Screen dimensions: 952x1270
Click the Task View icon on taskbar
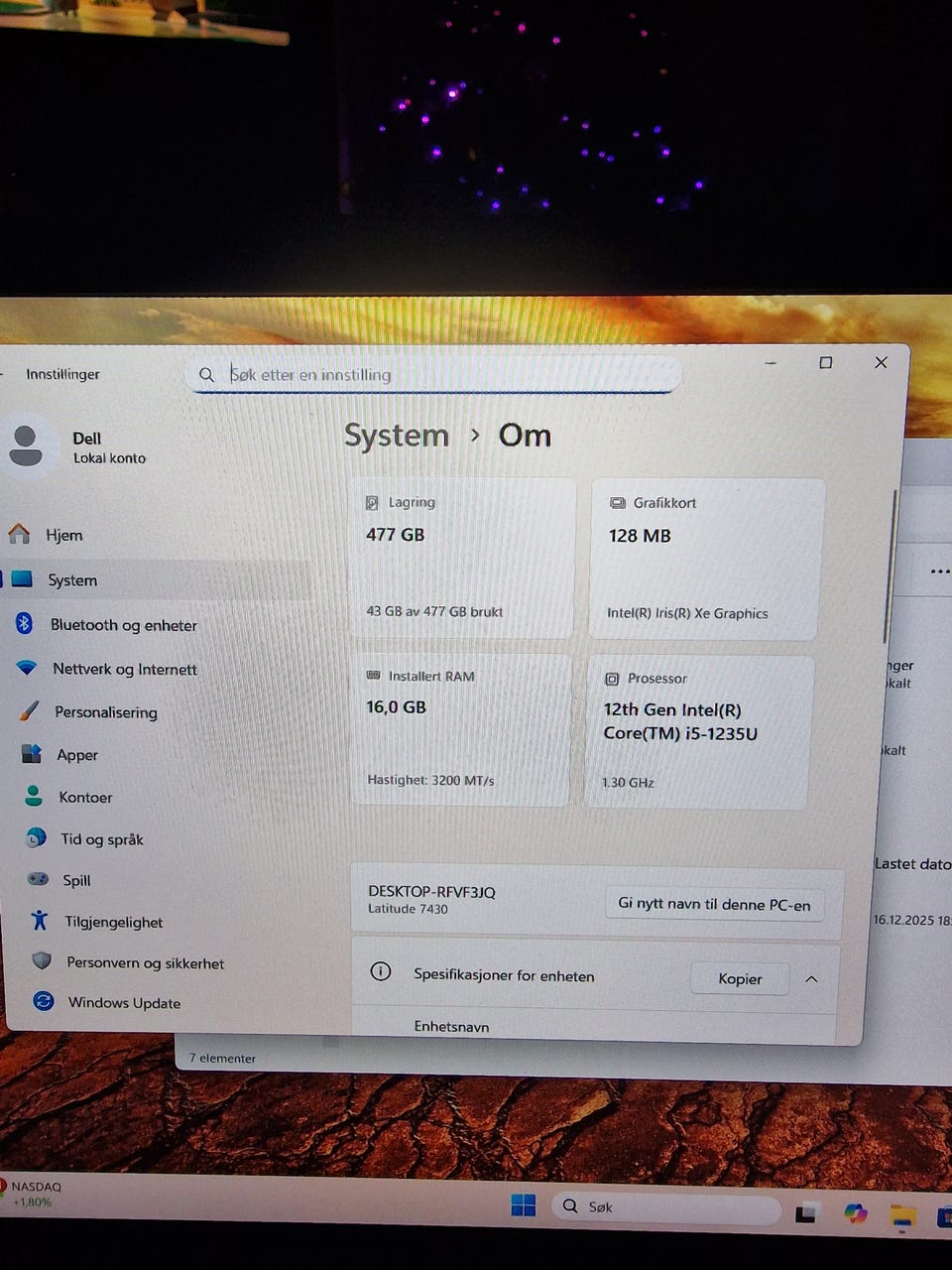tap(806, 1211)
